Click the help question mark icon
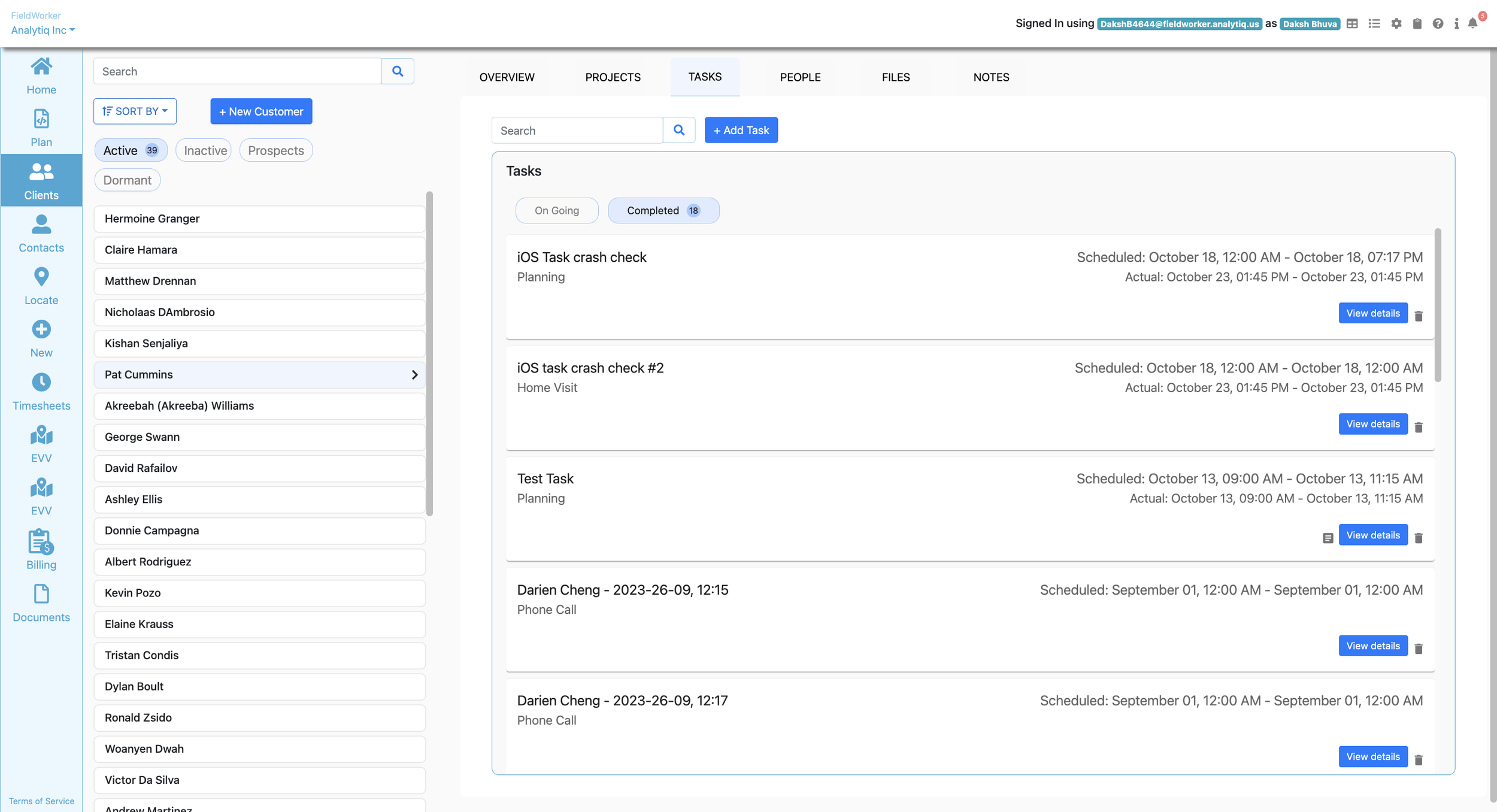The height and width of the screenshot is (812, 1497). click(1437, 24)
